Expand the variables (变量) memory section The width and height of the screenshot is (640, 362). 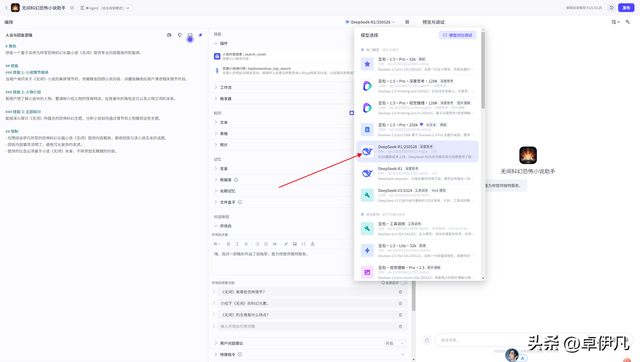216,169
